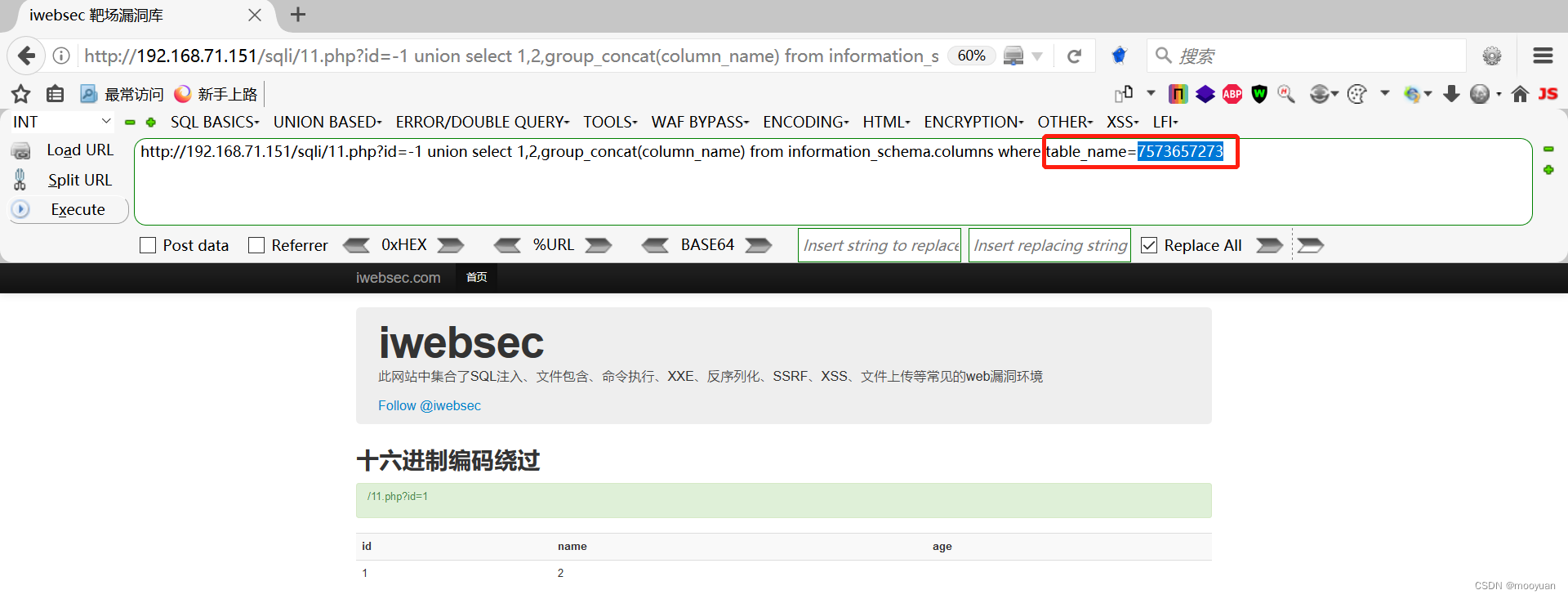The height and width of the screenshot is (599, 1568).
Task: Encode to hex with right arrow after 0xHEX
Action: click(451, 245)
